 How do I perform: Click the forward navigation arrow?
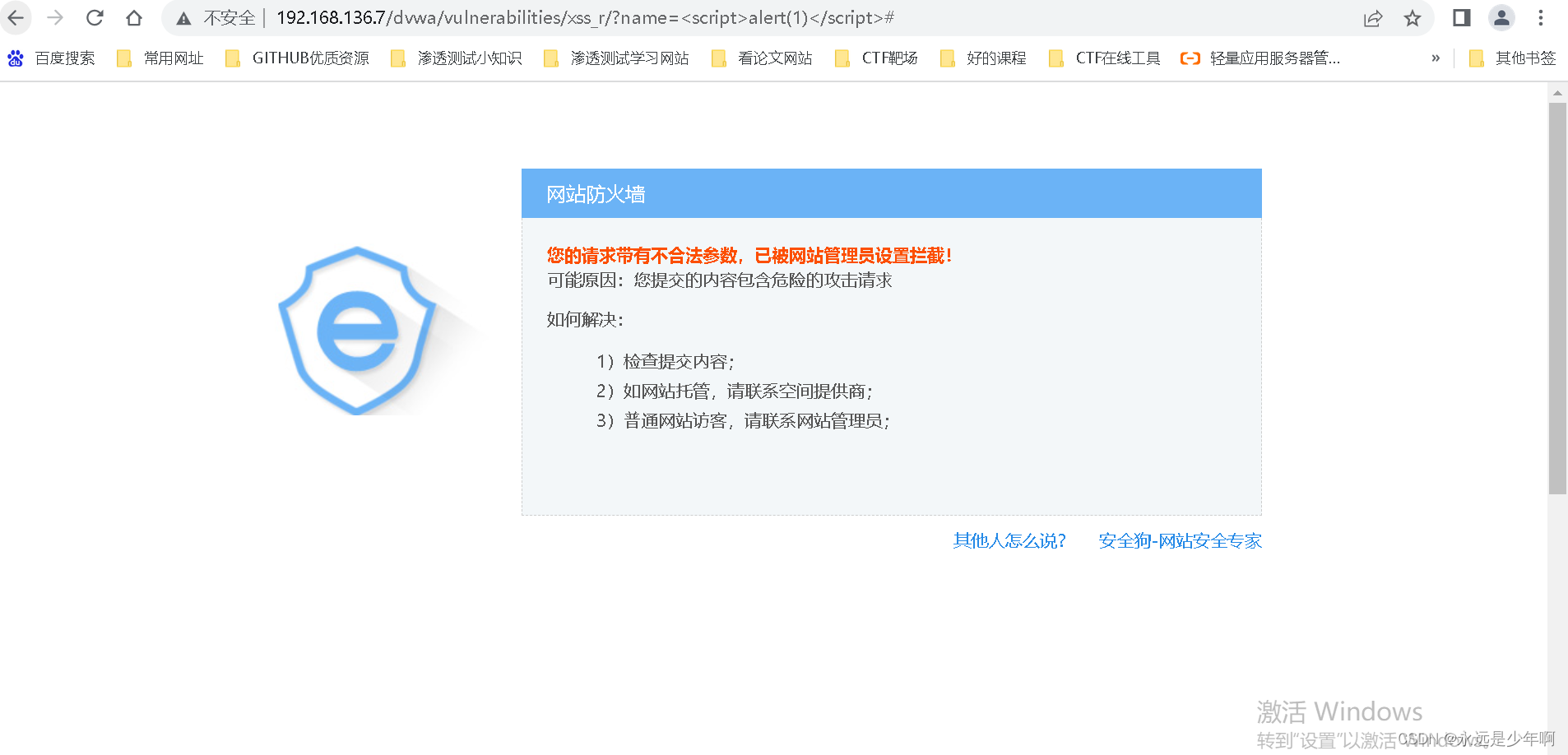[x=55, y=17]
